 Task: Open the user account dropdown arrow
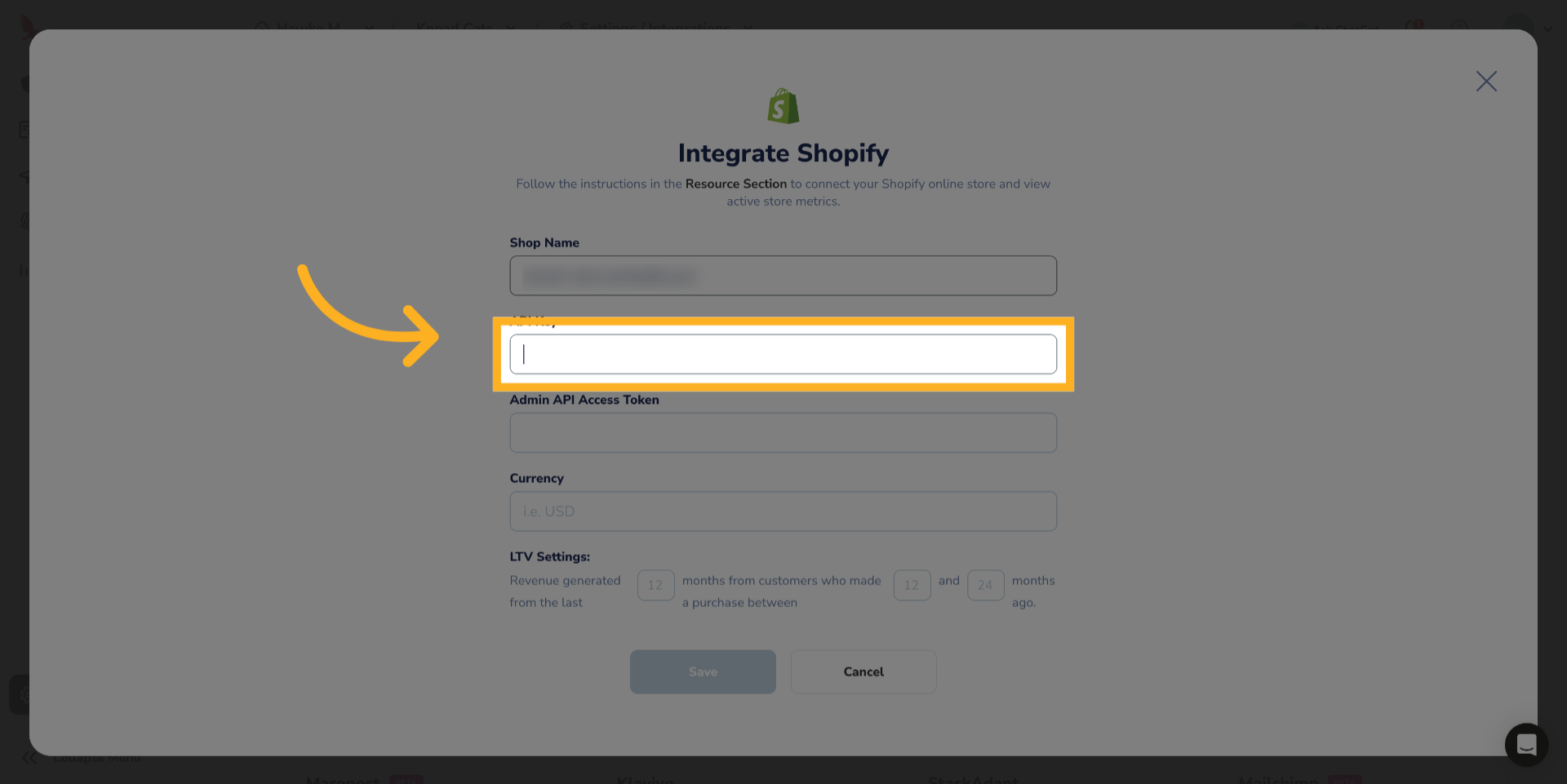click(x=1548, y=29)
